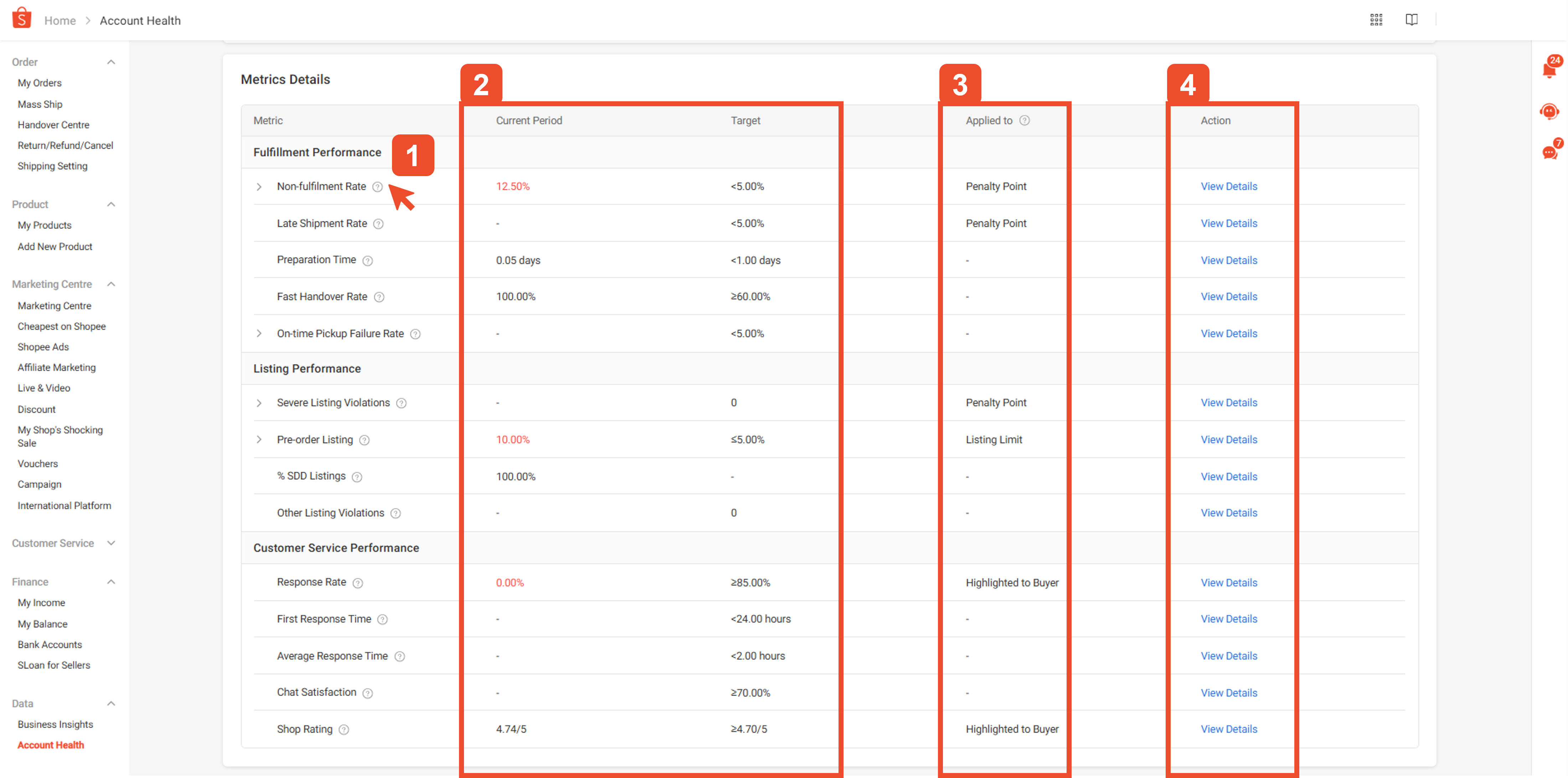Screen dimensions: 1568x778
Task: Click help icon beside Non-fulfilment Rate
Action: pyautogui.click(x=377, y=187)
